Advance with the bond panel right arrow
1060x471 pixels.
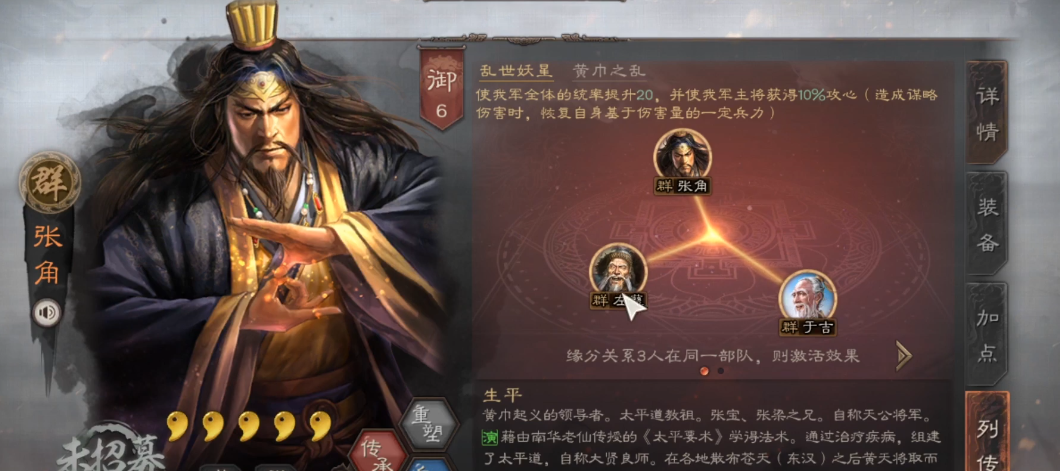pos(904,355)
